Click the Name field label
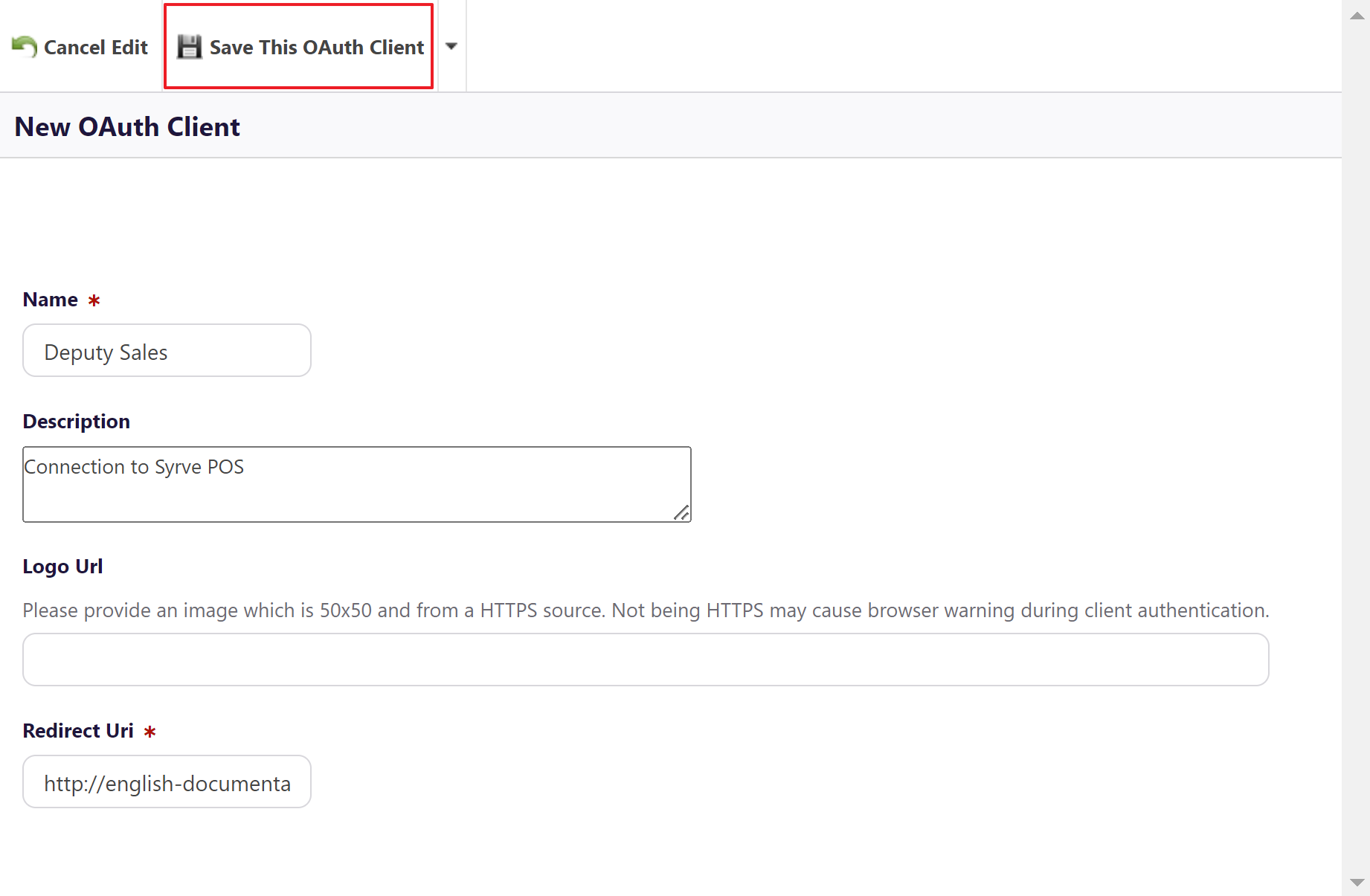Image resolution: width=1370 pixels, height=896 pixels. (51, 300)
